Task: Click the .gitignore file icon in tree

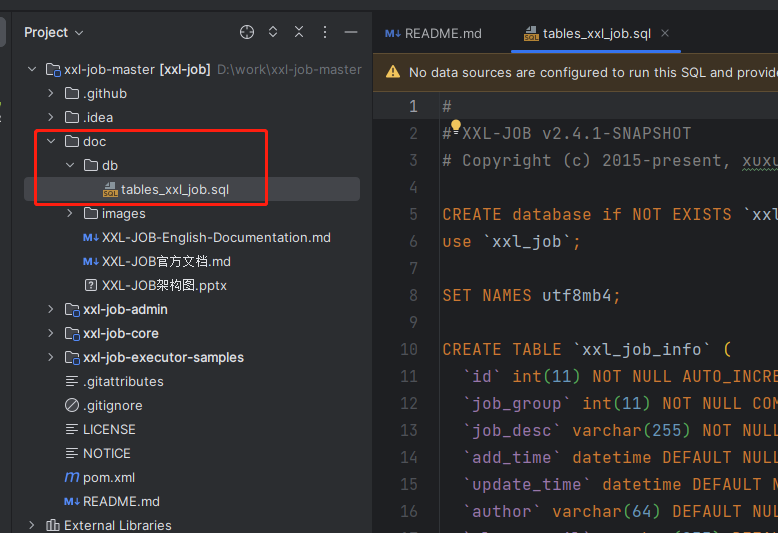Action: pos(72,405)
